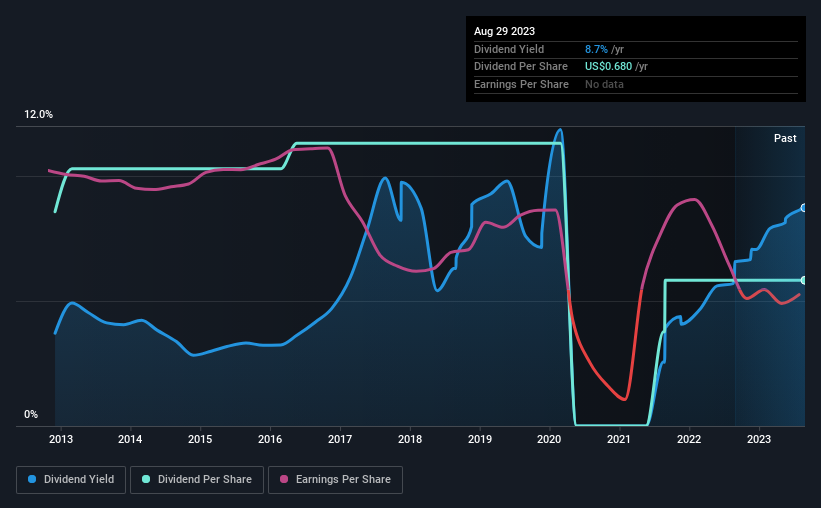Click the 2018 year tick label
The image size is (821, 508).
point(410,439)
